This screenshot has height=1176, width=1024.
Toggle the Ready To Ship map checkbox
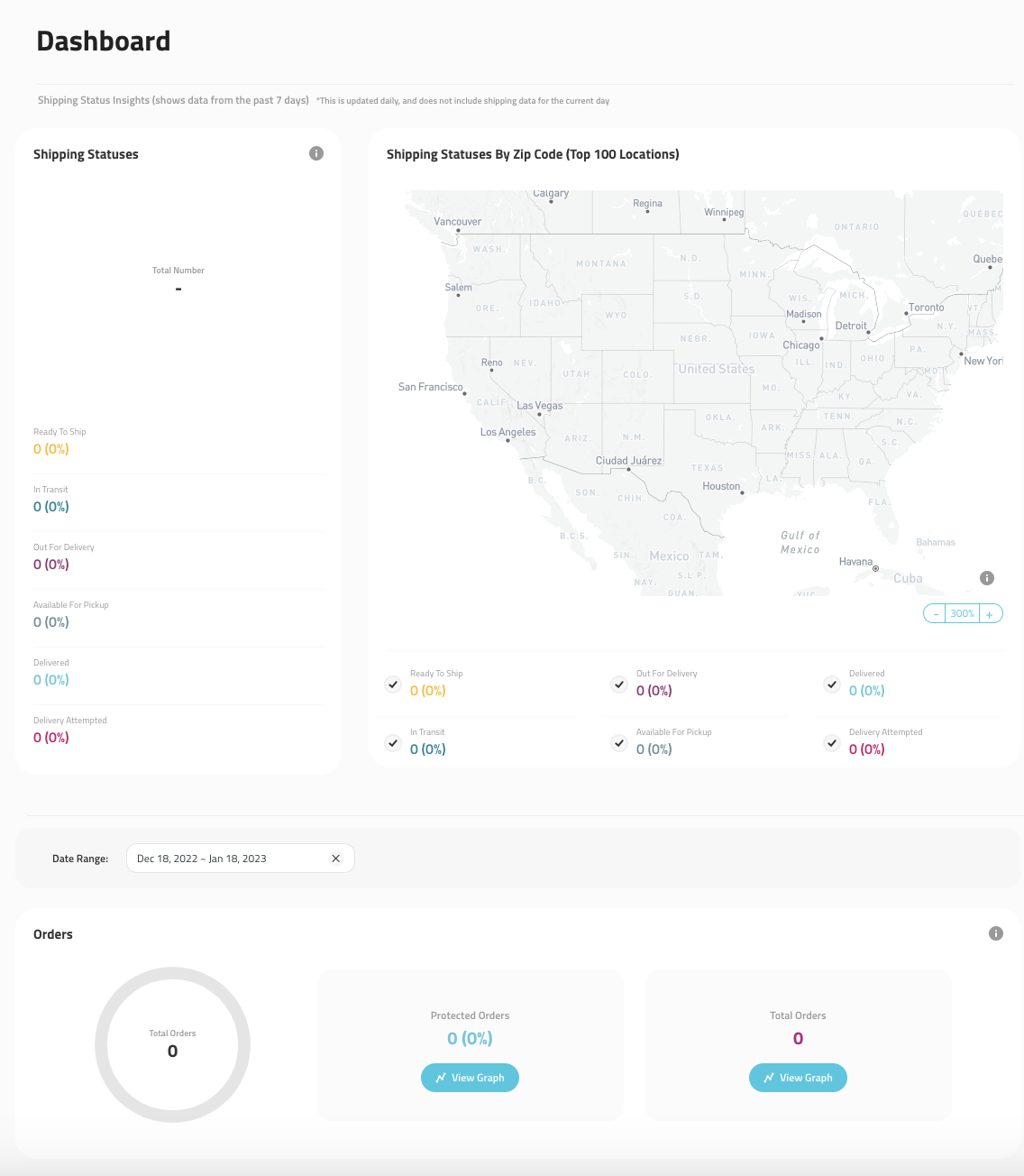tap(393, 684)
